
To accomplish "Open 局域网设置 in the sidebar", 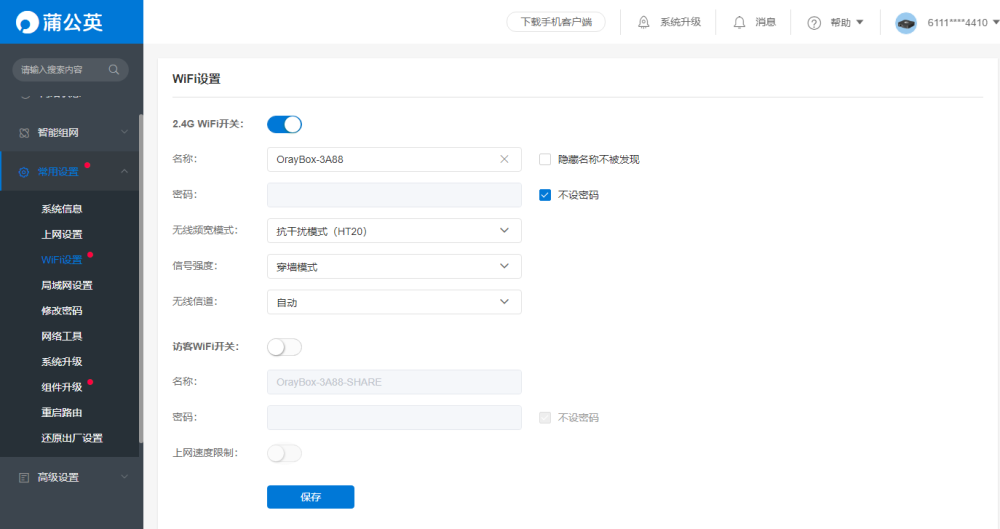I will 67,285.
